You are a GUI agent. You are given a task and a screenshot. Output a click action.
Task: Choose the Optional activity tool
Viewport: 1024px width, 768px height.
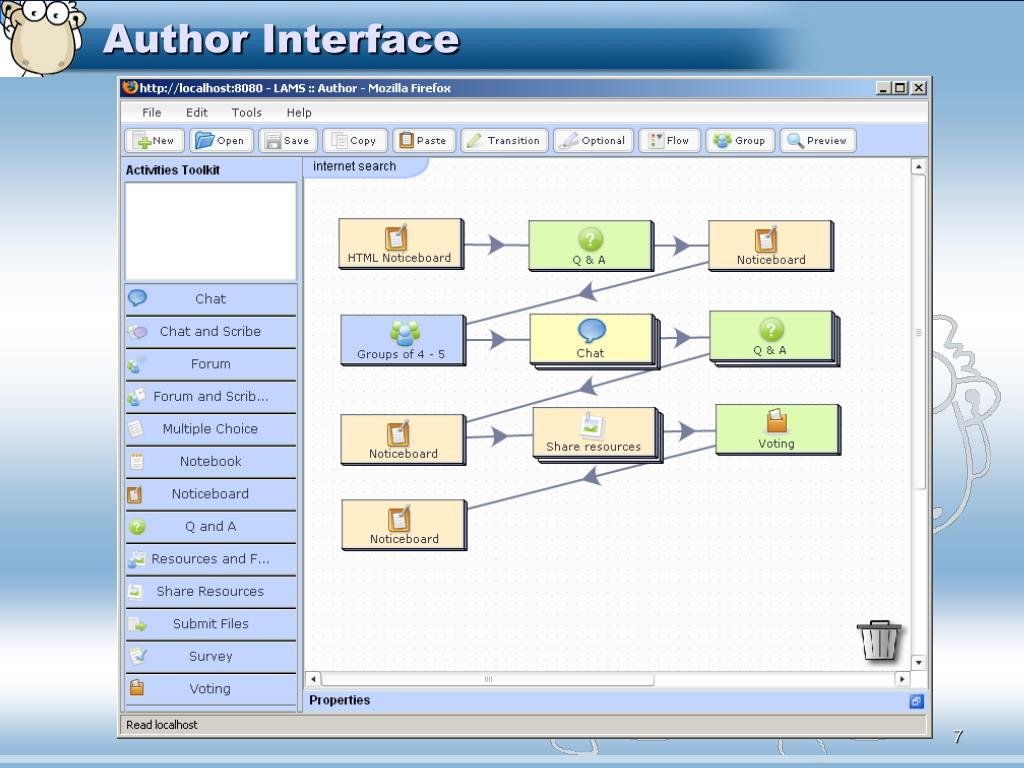click(594, 140)
